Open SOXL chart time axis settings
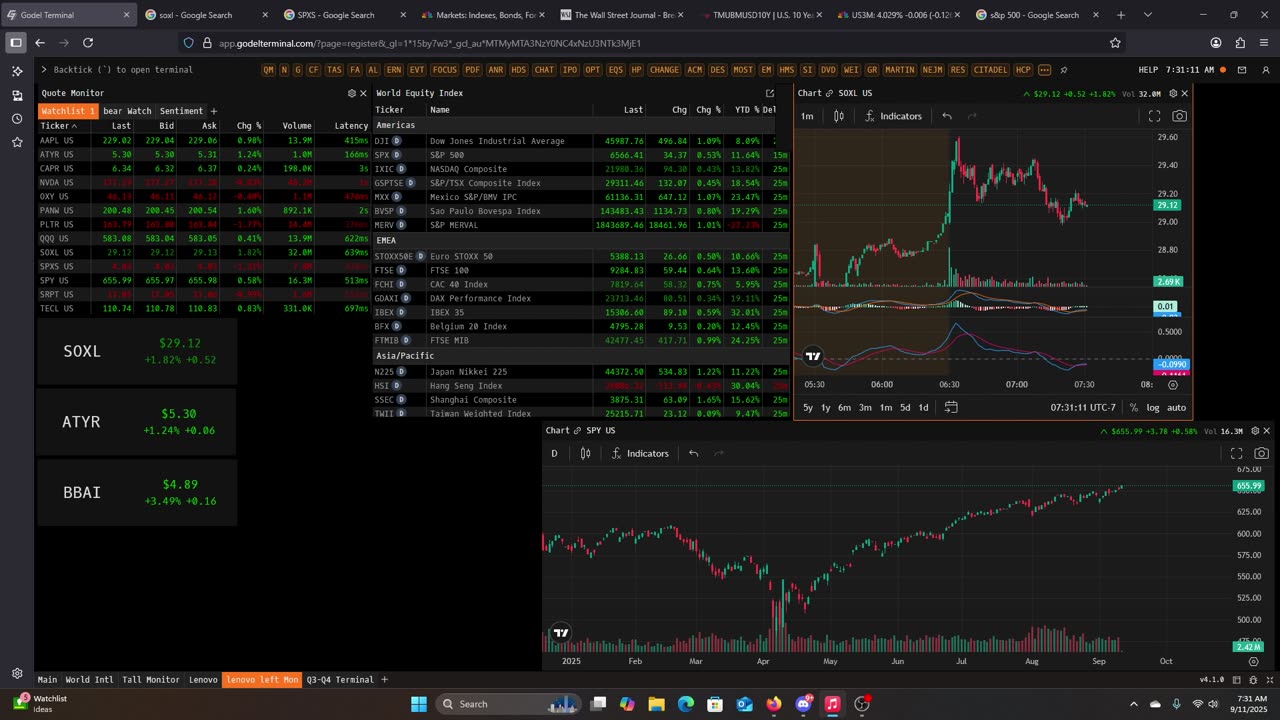 pos(1173,384)
